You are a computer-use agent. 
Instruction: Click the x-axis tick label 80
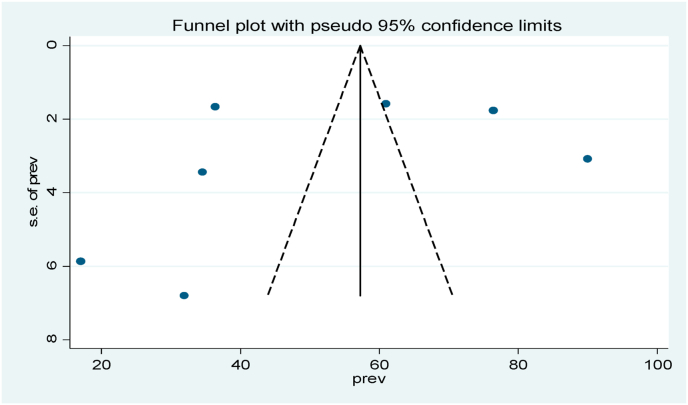518,364
